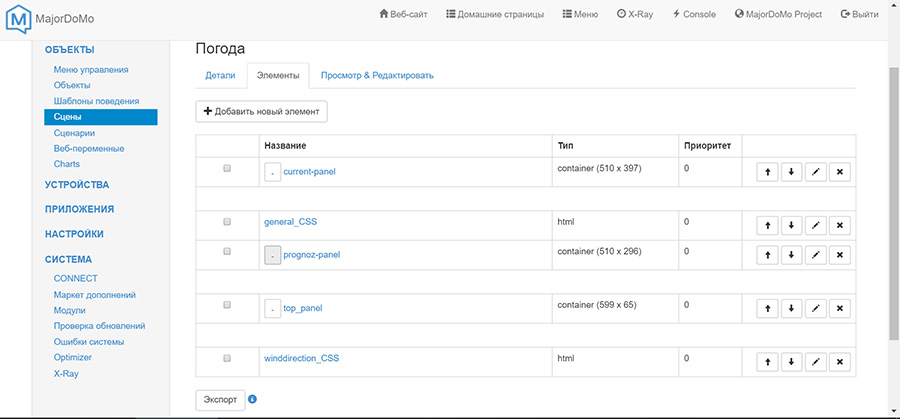
Task: Move current-panel up with arrow icon
Action: tap(767, 172)
